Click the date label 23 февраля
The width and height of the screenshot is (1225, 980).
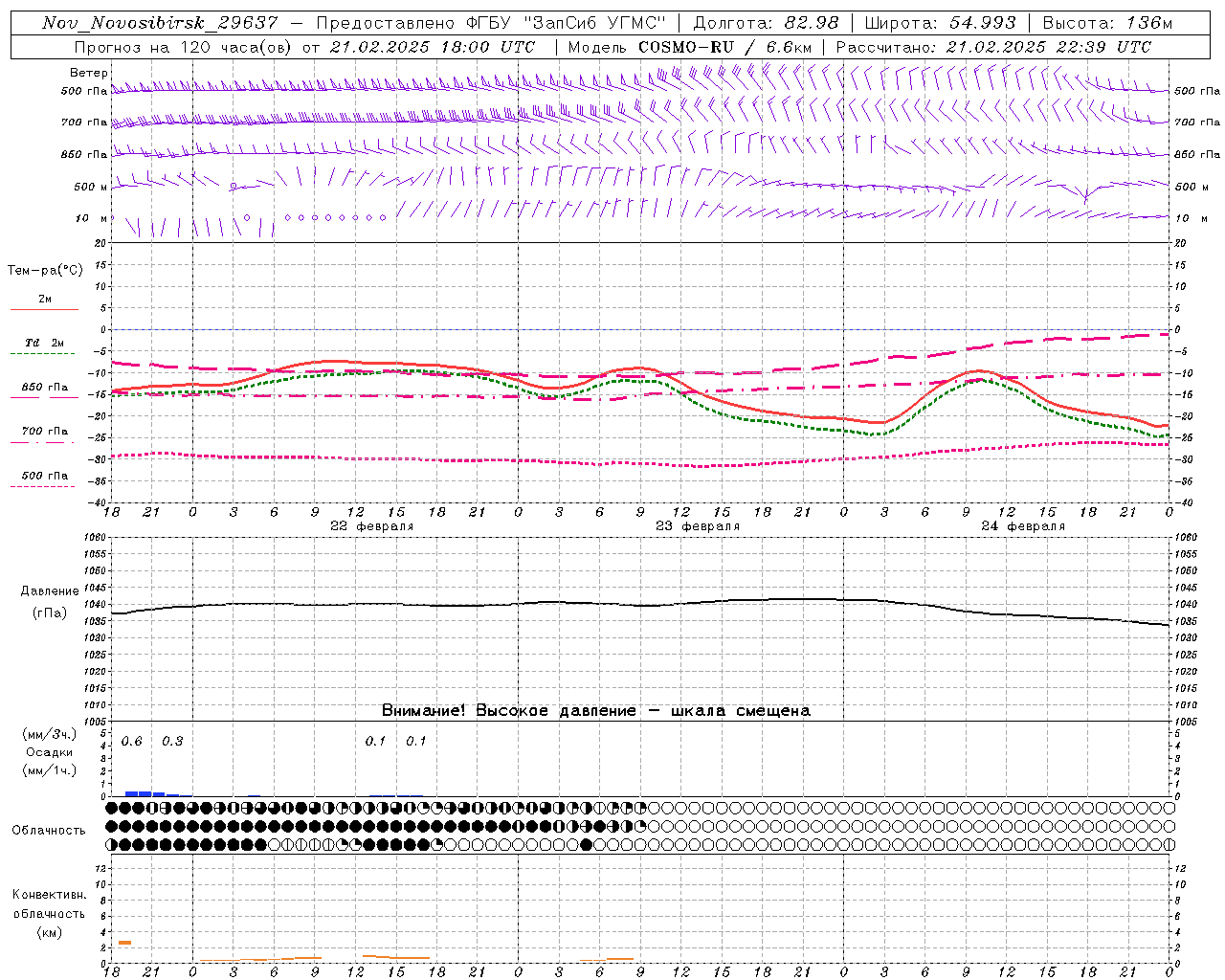click(698, 526)
